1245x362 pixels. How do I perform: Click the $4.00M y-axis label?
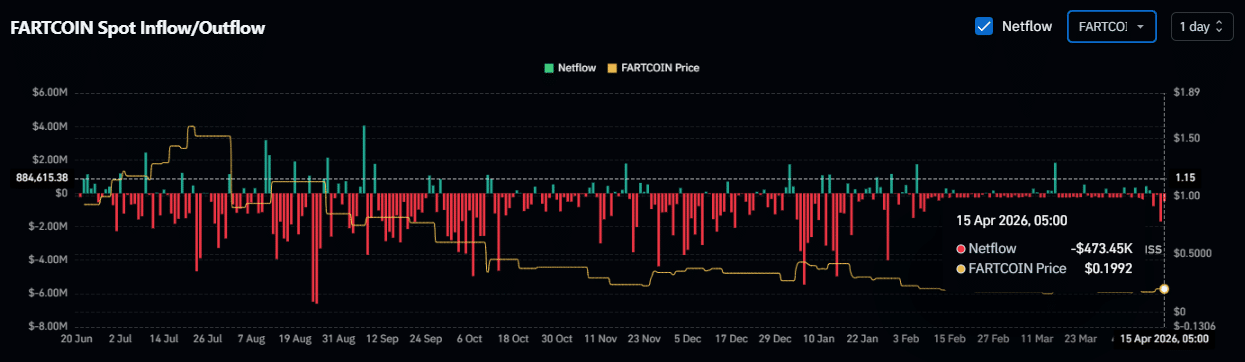coord(50,126)
